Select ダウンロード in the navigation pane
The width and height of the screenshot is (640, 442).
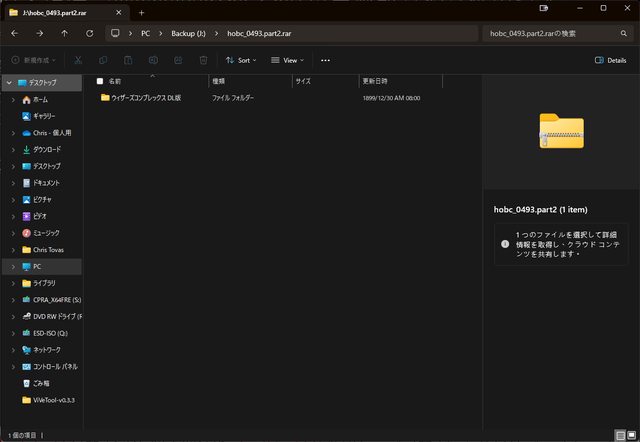pyautogui.click(x=47, y=149)
